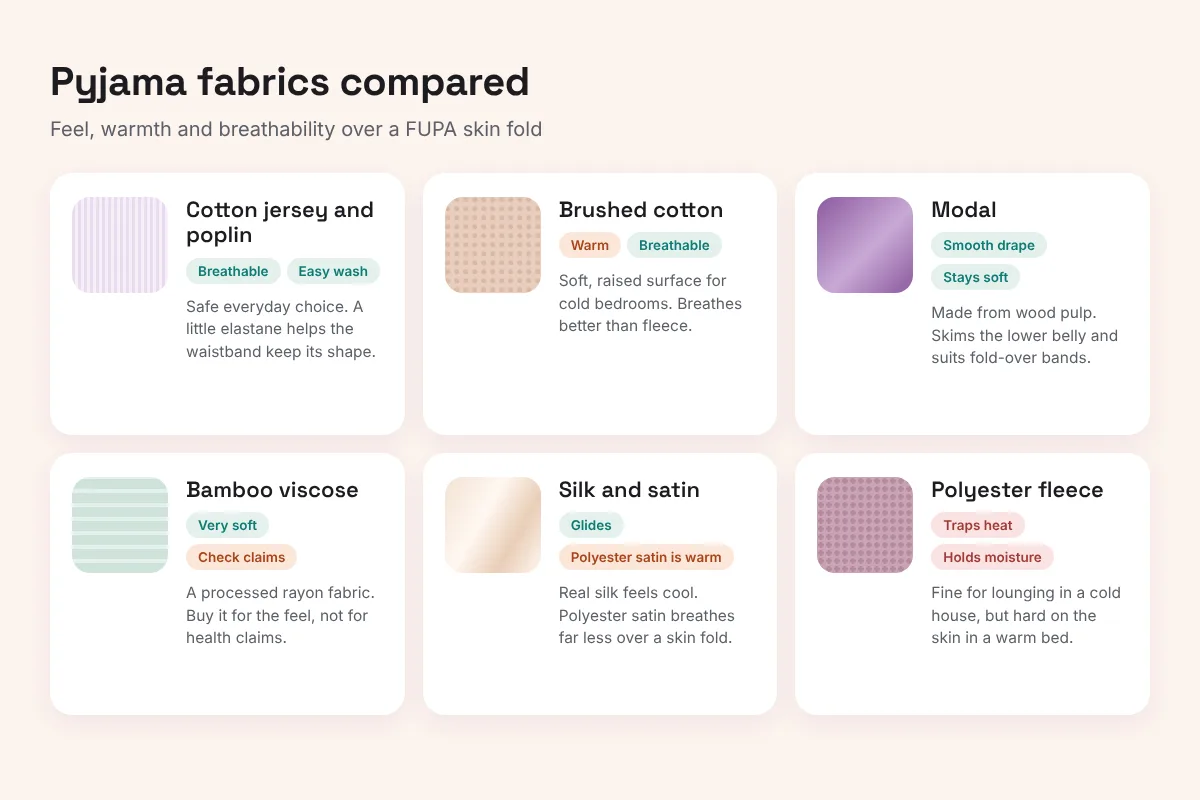1200x800 pixels.
Task: Click the Breathable tag on Brushed cotton
Action: click(x=674, y=245)
